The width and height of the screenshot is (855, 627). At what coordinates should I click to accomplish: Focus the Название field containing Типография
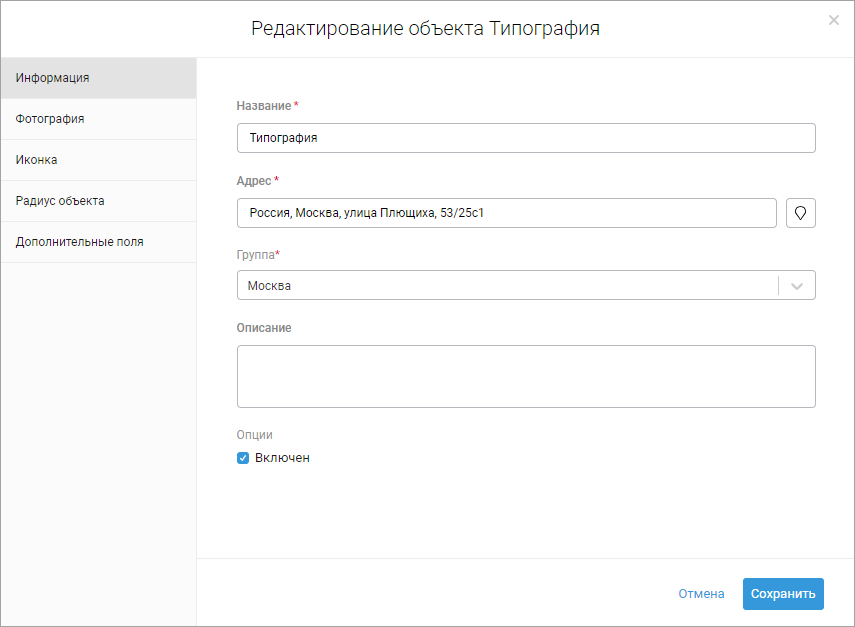click(526, 138)
